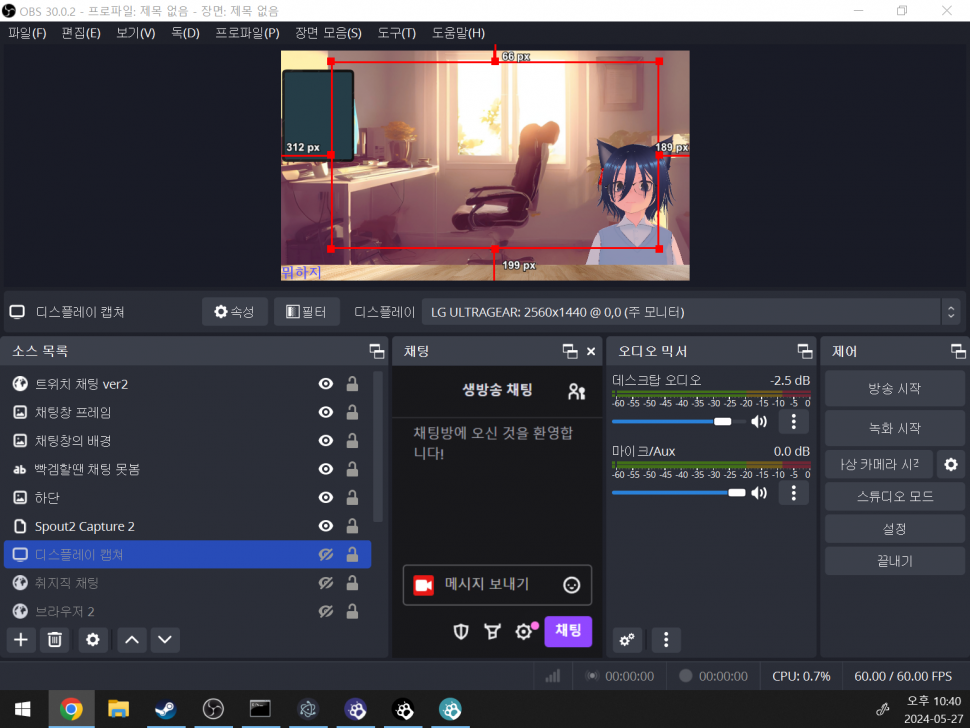
Task: Open chat settings gear icon
Action: (525, 632)
